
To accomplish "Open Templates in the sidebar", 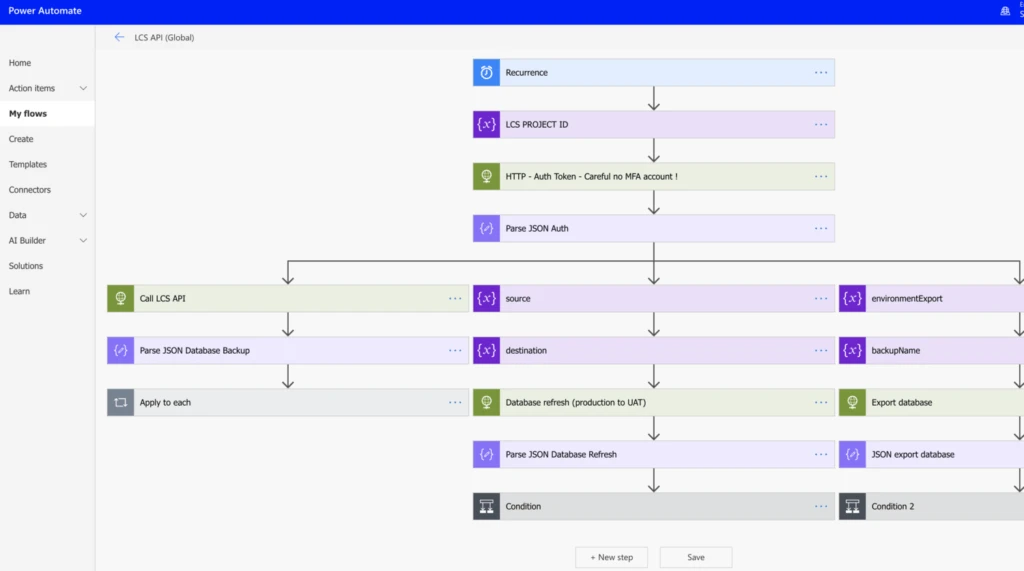I will point(28,165).
